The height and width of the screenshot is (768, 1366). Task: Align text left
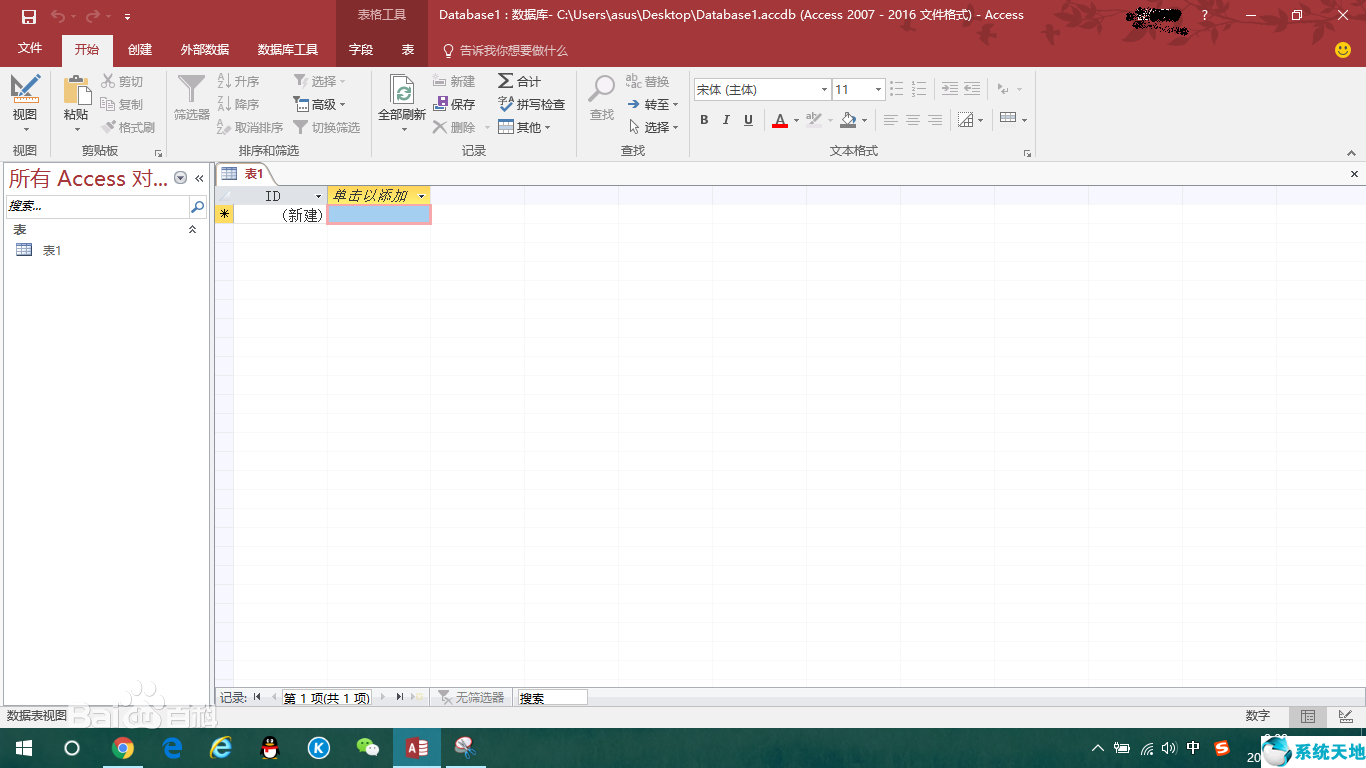(x=890, y=120)
